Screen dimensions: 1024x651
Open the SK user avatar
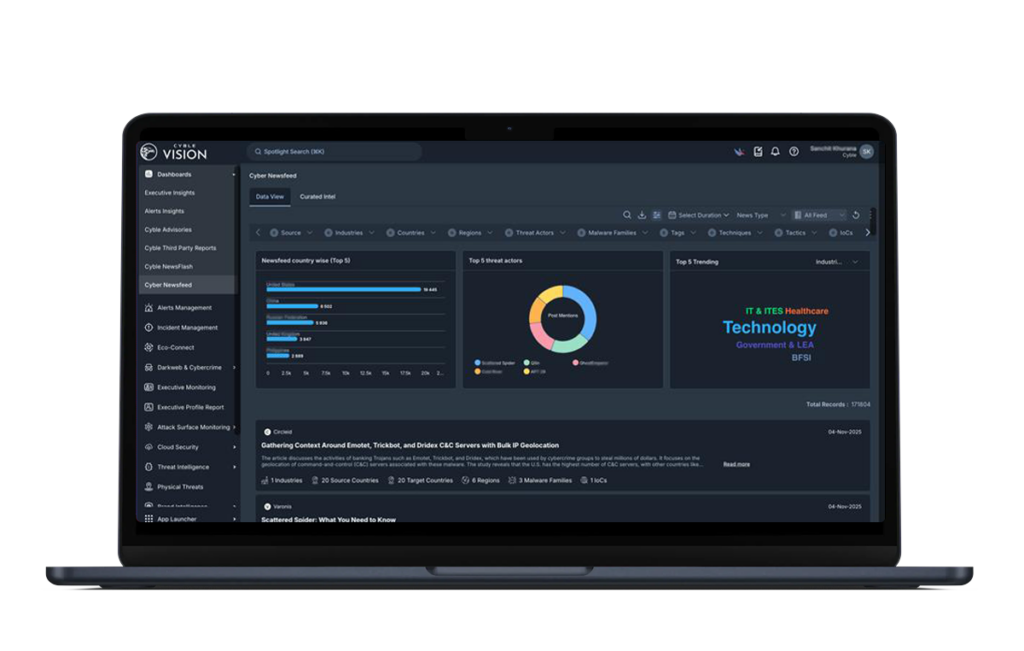tap(867, 151)
